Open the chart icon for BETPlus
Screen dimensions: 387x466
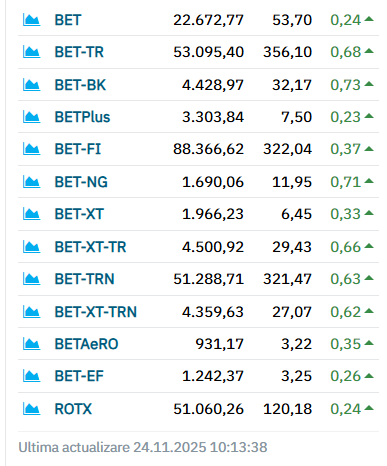point(31,117)
